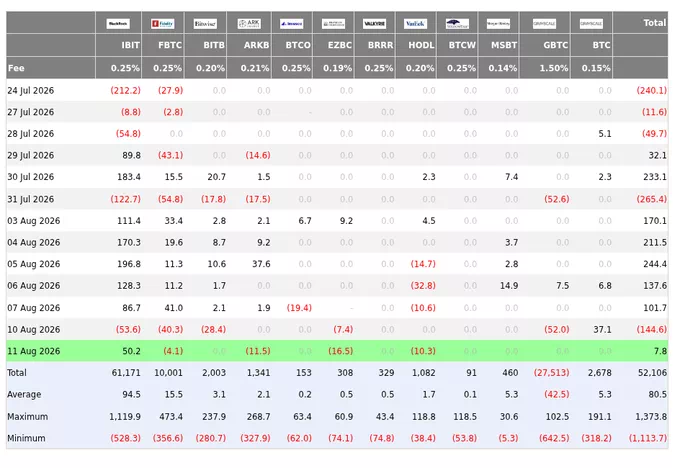Click the Total column header

[x=654, y=23]
